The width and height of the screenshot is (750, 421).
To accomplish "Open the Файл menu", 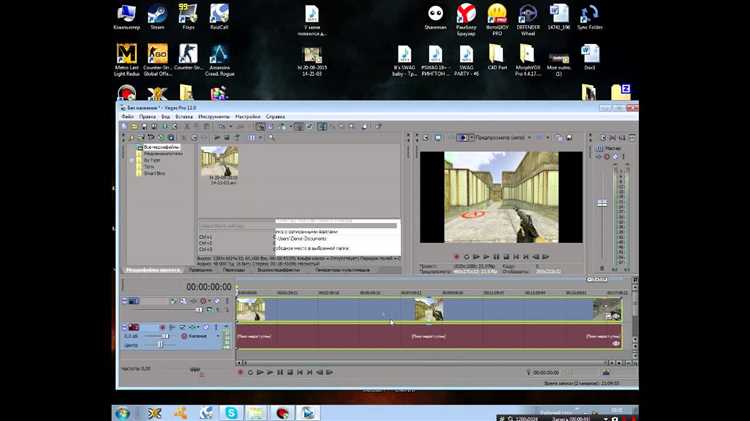I will pos(127,116).
